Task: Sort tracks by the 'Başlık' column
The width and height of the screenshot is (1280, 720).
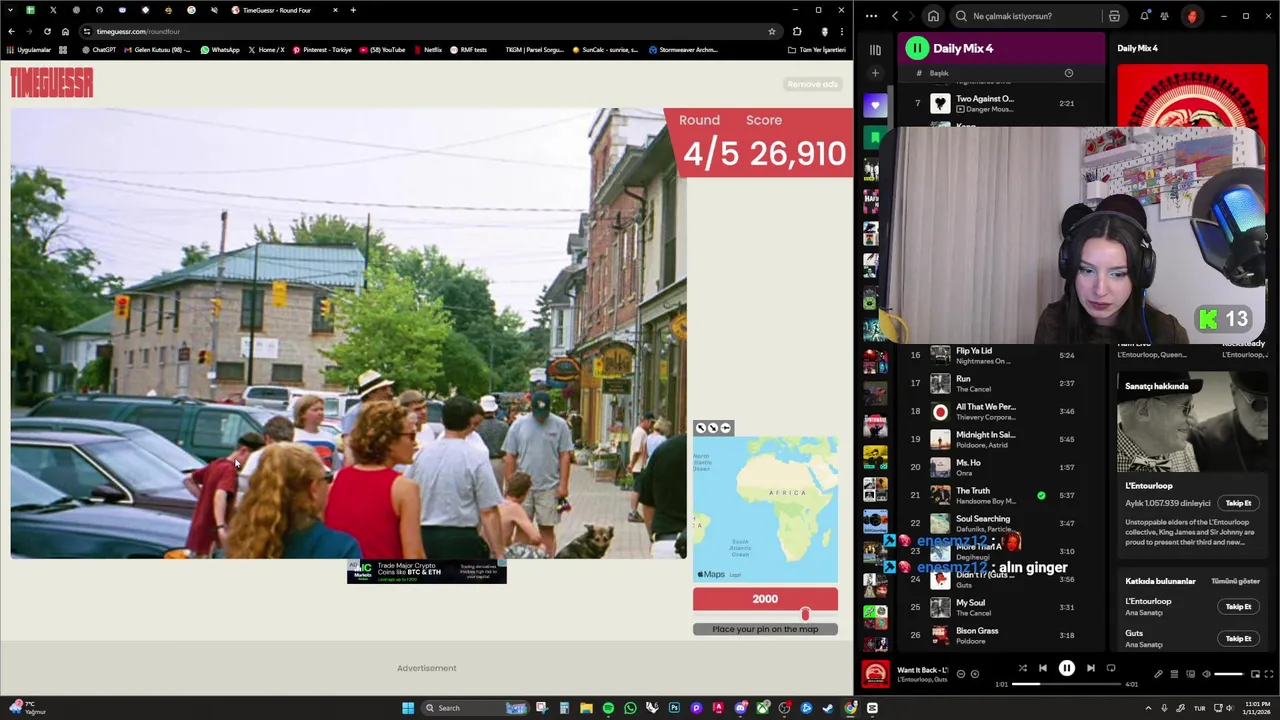Action: pos(939,73)
